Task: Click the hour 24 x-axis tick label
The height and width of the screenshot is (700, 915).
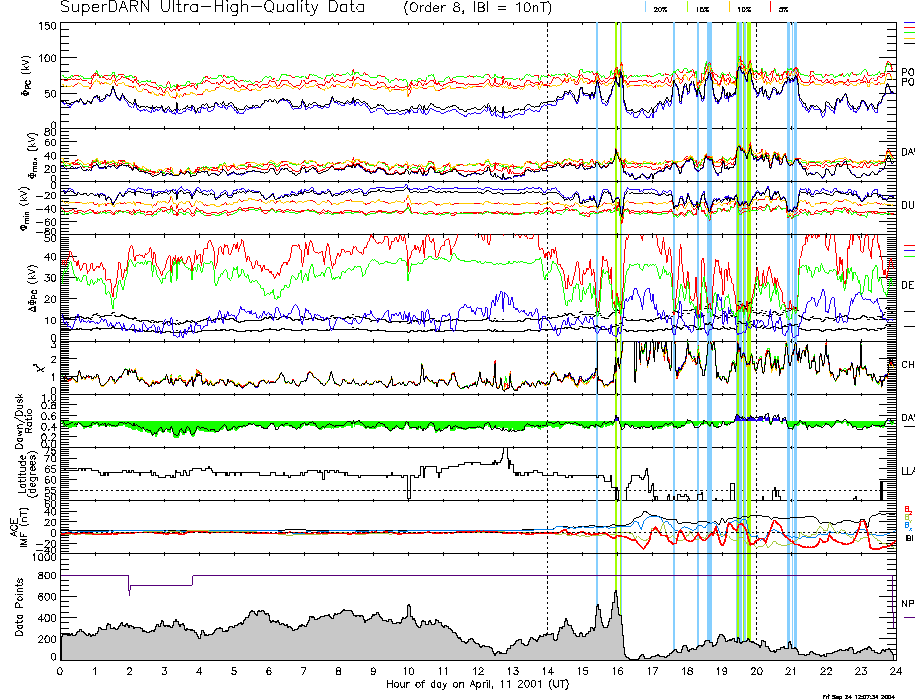Action: pyautogui.click(x=895, y=671)
